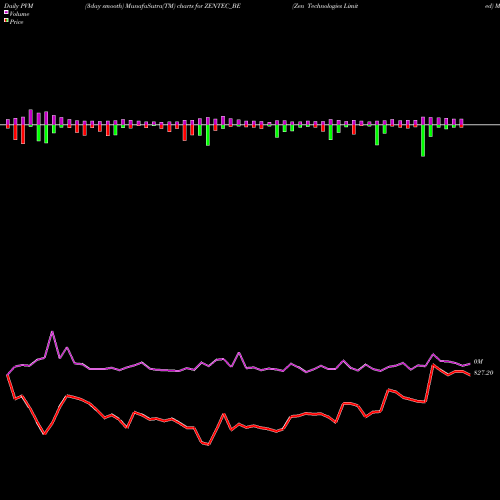The width and height of the screenshot is (500, 500).
Task: Click the 'Zen Technologies Limit' company name text
Action: coord(325,6)
